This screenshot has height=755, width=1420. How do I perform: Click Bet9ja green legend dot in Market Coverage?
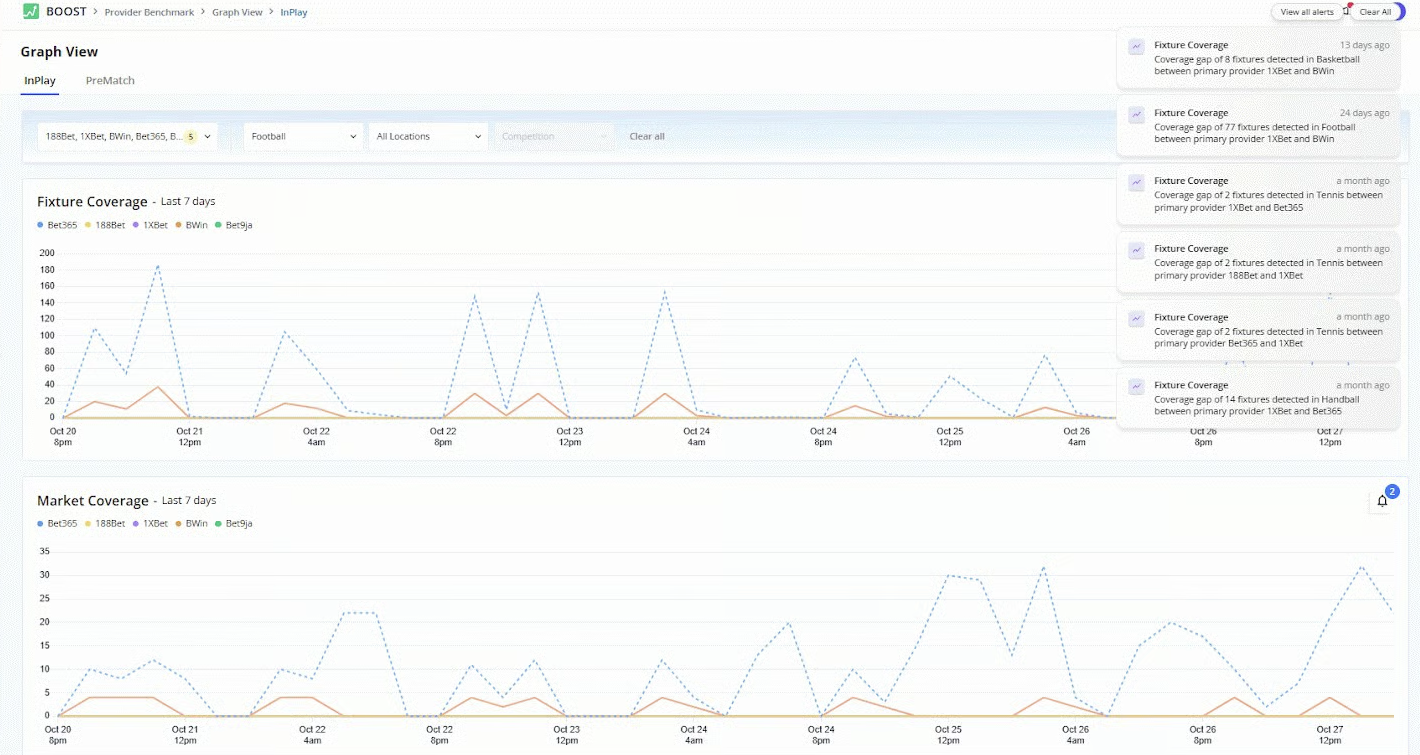pyautogui.click(x=220, y=523)
